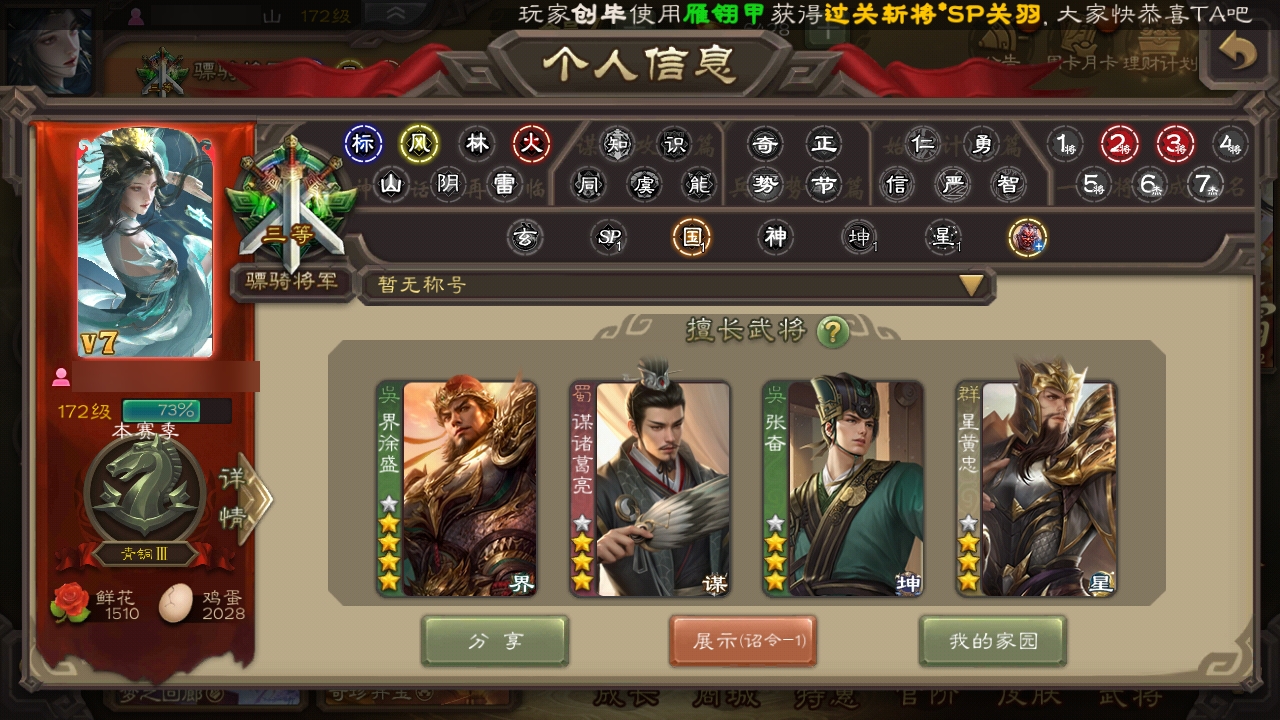1280x720 pixels.
Task: Open the help question mark beside 擅长武将
Action: click(x=832, y=331)
